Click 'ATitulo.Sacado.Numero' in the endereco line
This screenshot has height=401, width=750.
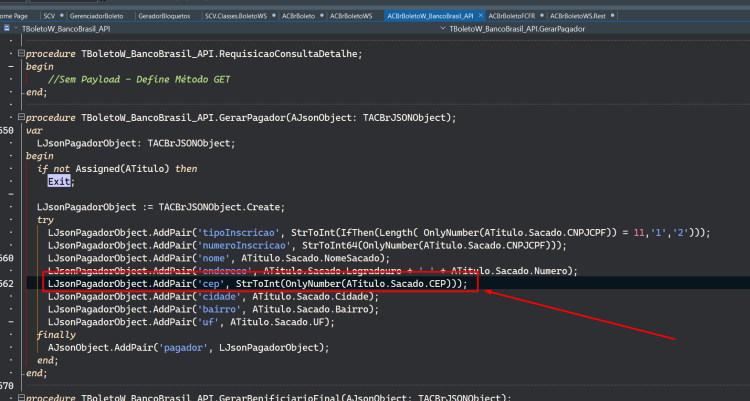tap(511, 271)
